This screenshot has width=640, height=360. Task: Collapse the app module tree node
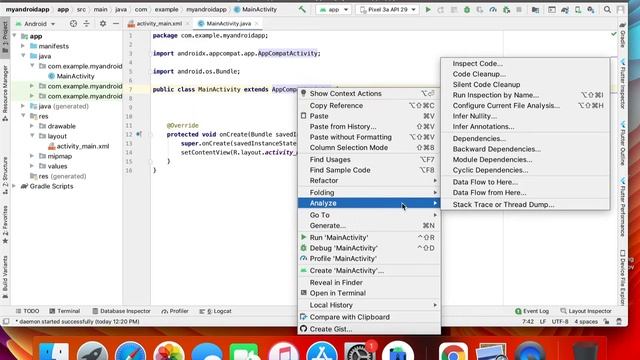[x=15, y=36]
